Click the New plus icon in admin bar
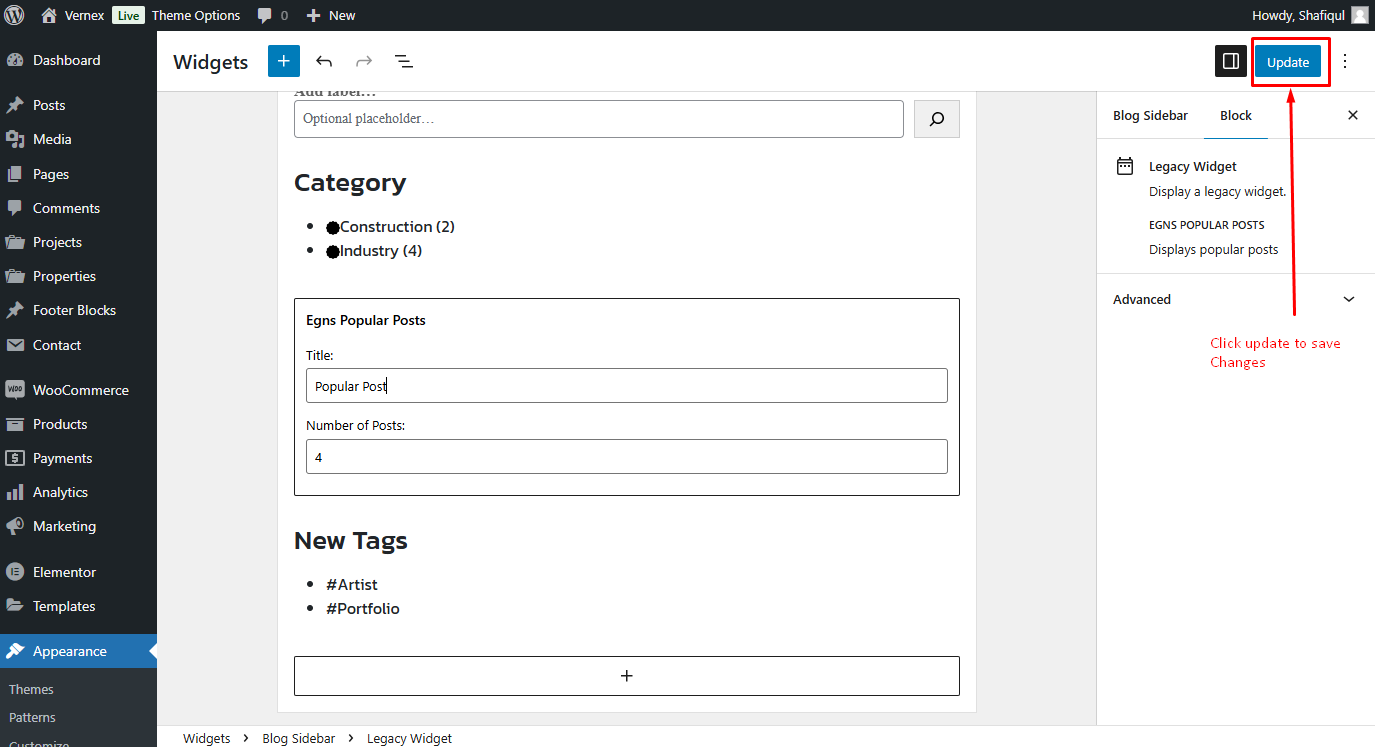1375x747 pixels. pos(313,15)
